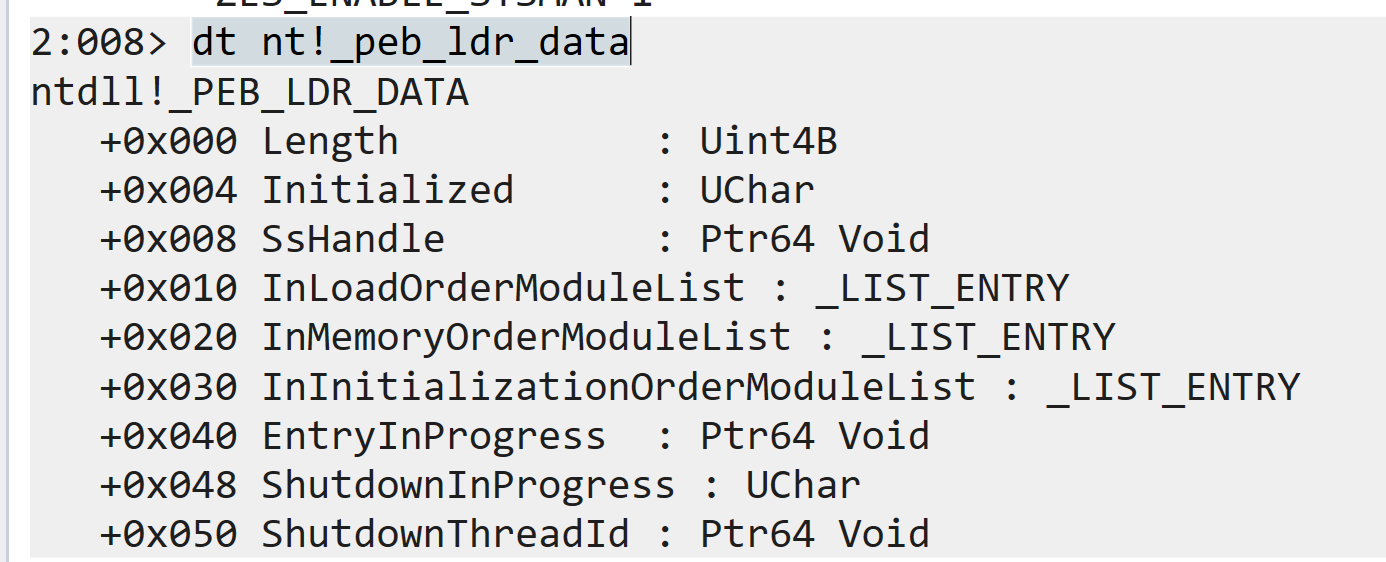Image resolution: width=1386 pixels, height=562 pixels.
Task: Click the ShutdownThreadId field name
Action: (446, 534)
